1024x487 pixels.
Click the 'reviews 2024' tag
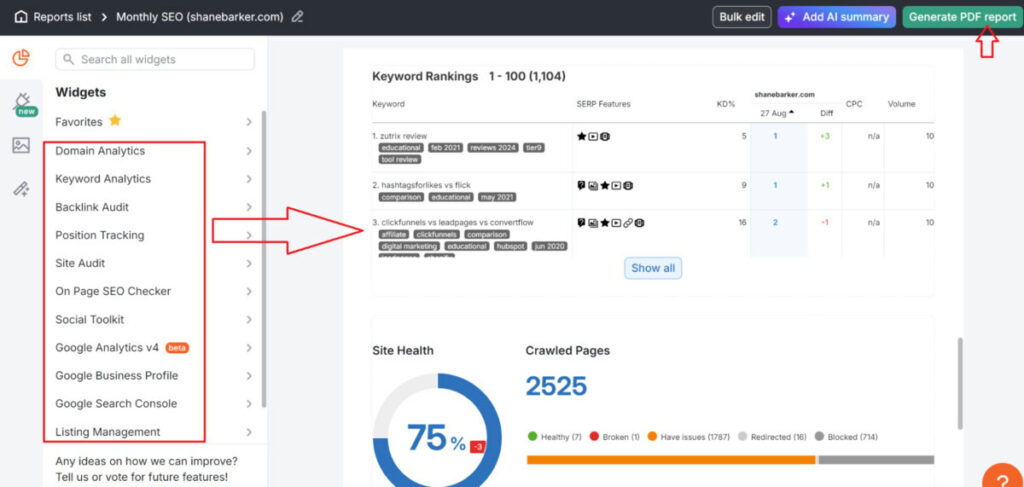pyautogui.click(x=492, y=148)
